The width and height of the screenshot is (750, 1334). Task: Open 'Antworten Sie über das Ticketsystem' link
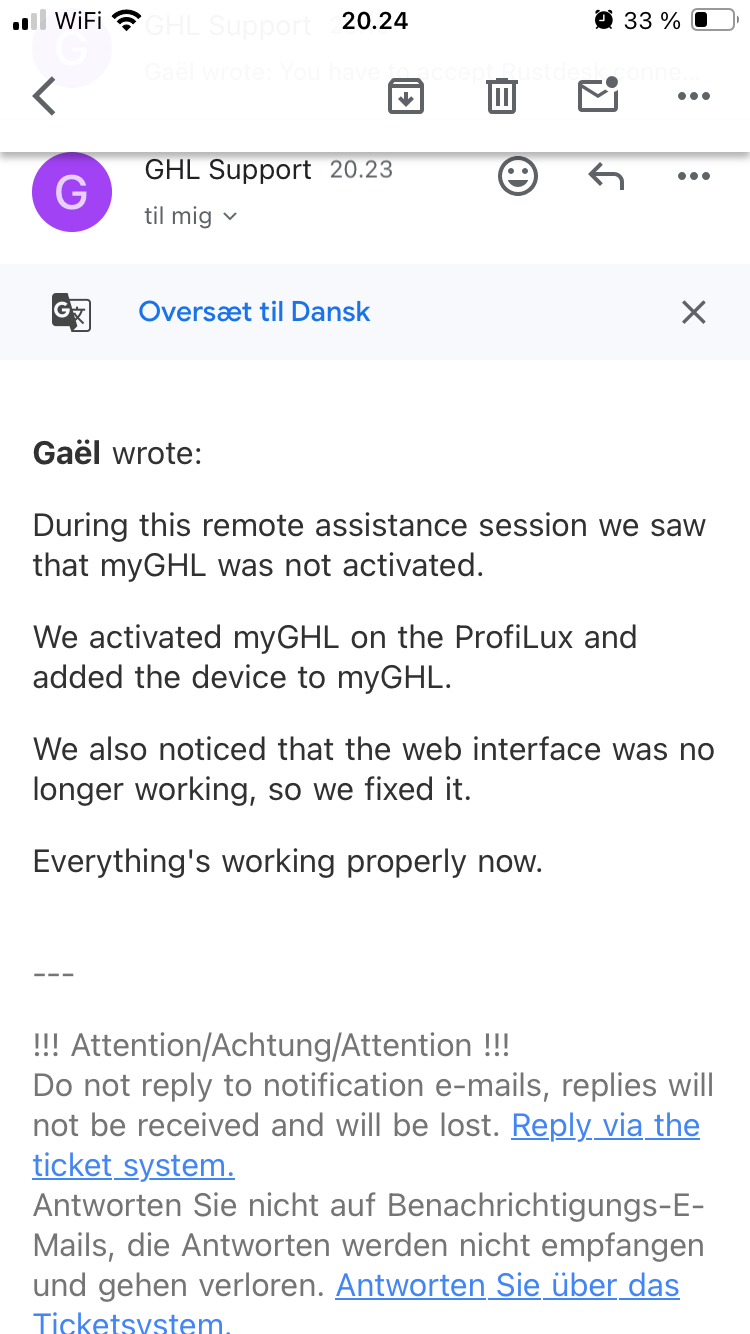507,1286
